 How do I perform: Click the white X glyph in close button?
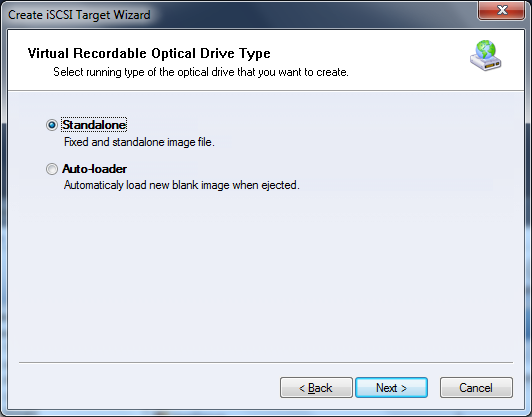coord(502,10)
